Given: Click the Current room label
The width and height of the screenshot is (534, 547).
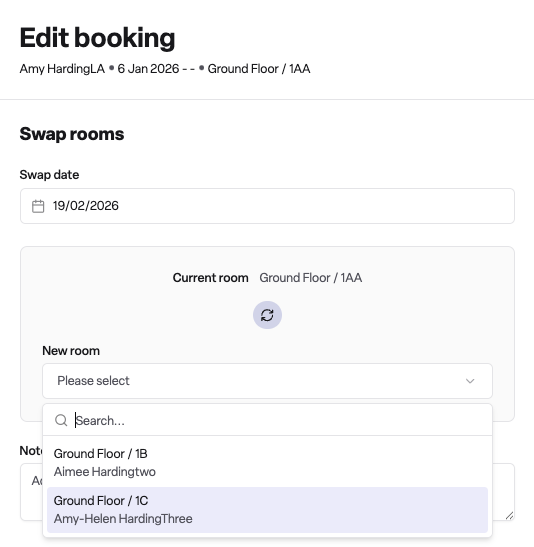Looking at the screenshot, I should point(210,278).
